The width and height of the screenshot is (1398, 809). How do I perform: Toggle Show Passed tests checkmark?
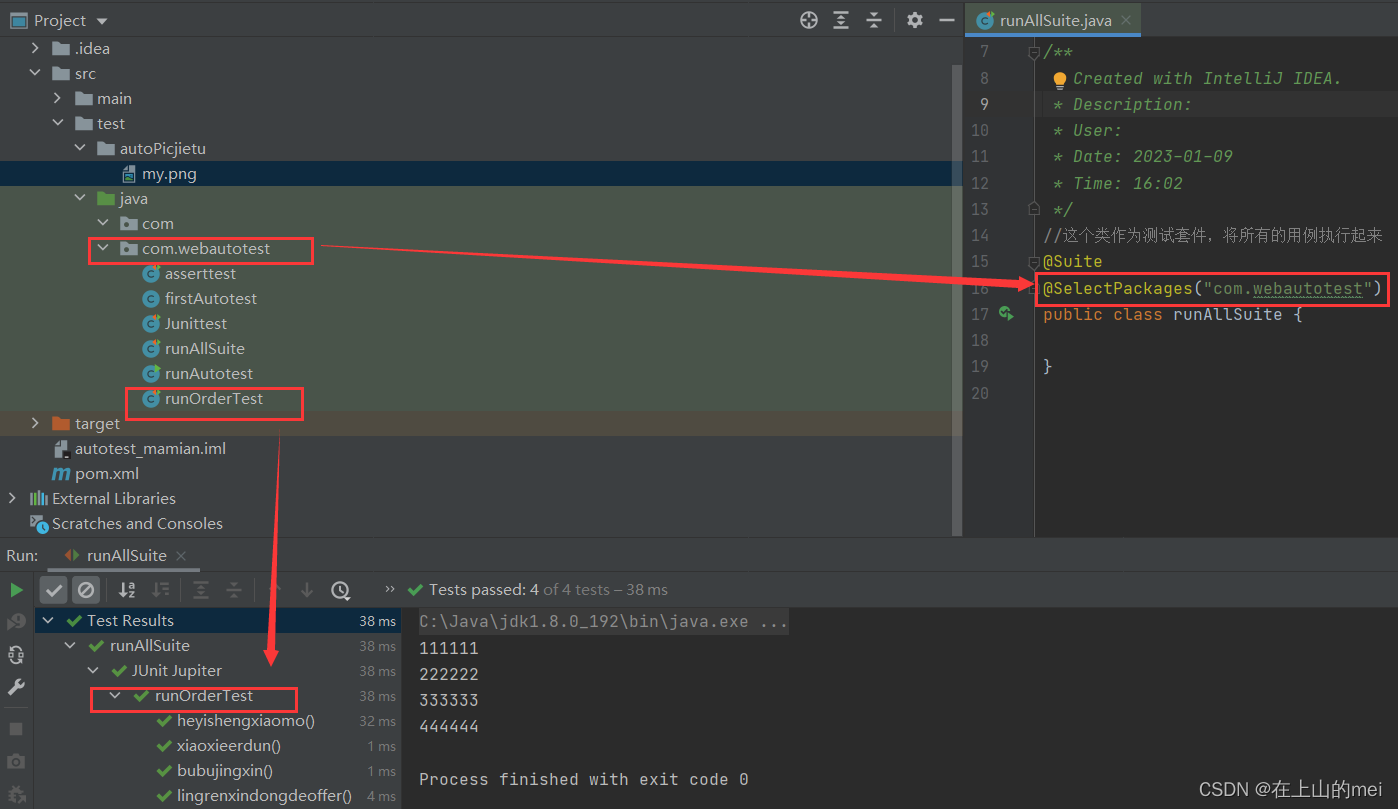coord(53,589)
